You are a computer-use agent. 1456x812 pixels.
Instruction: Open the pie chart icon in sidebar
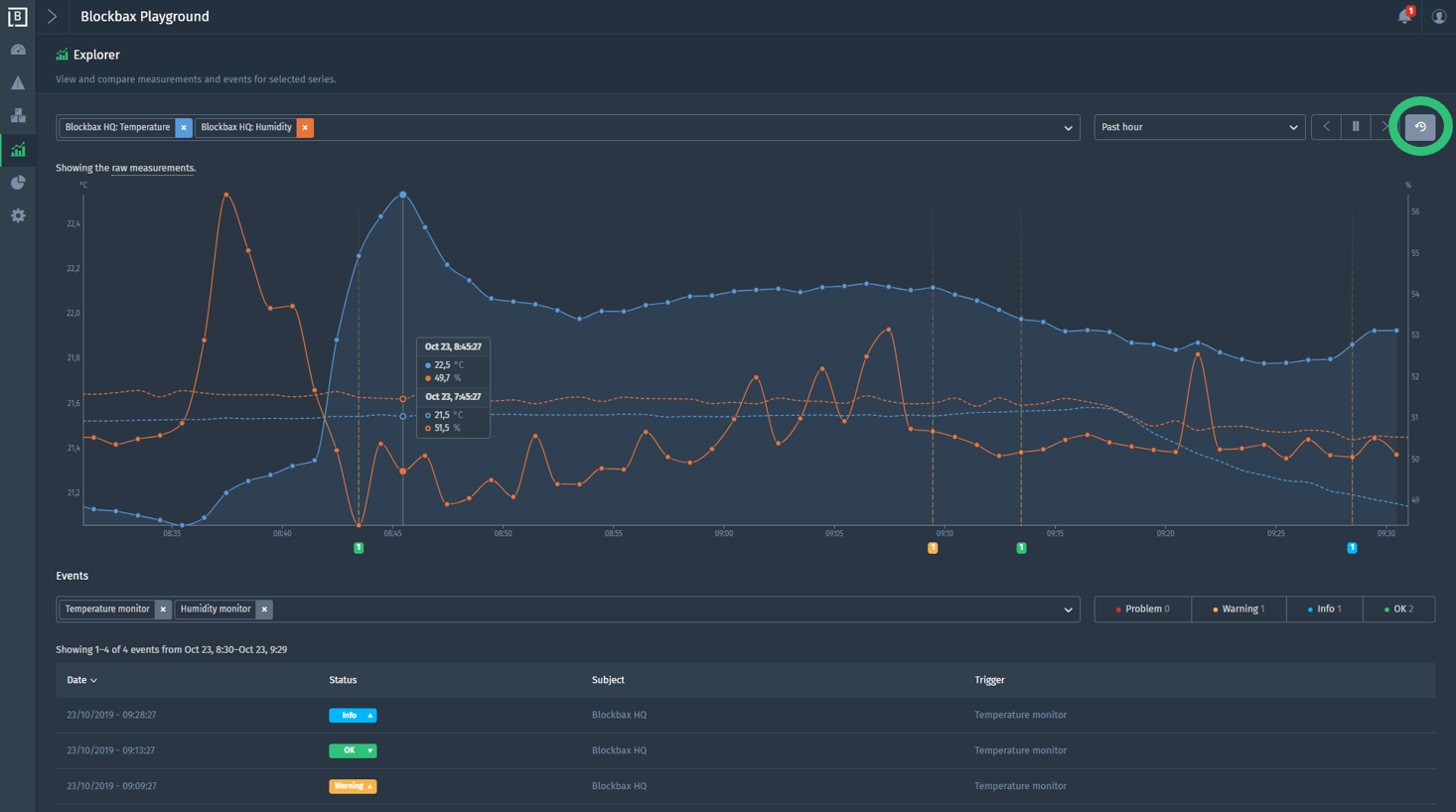pyautogui.click(x=18, y=183)
